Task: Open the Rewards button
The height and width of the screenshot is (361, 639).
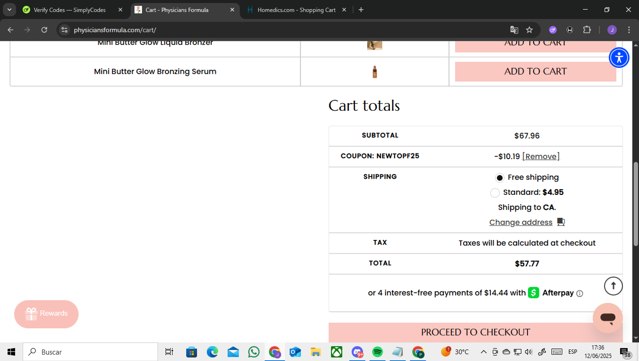Action: pos(46,313)
